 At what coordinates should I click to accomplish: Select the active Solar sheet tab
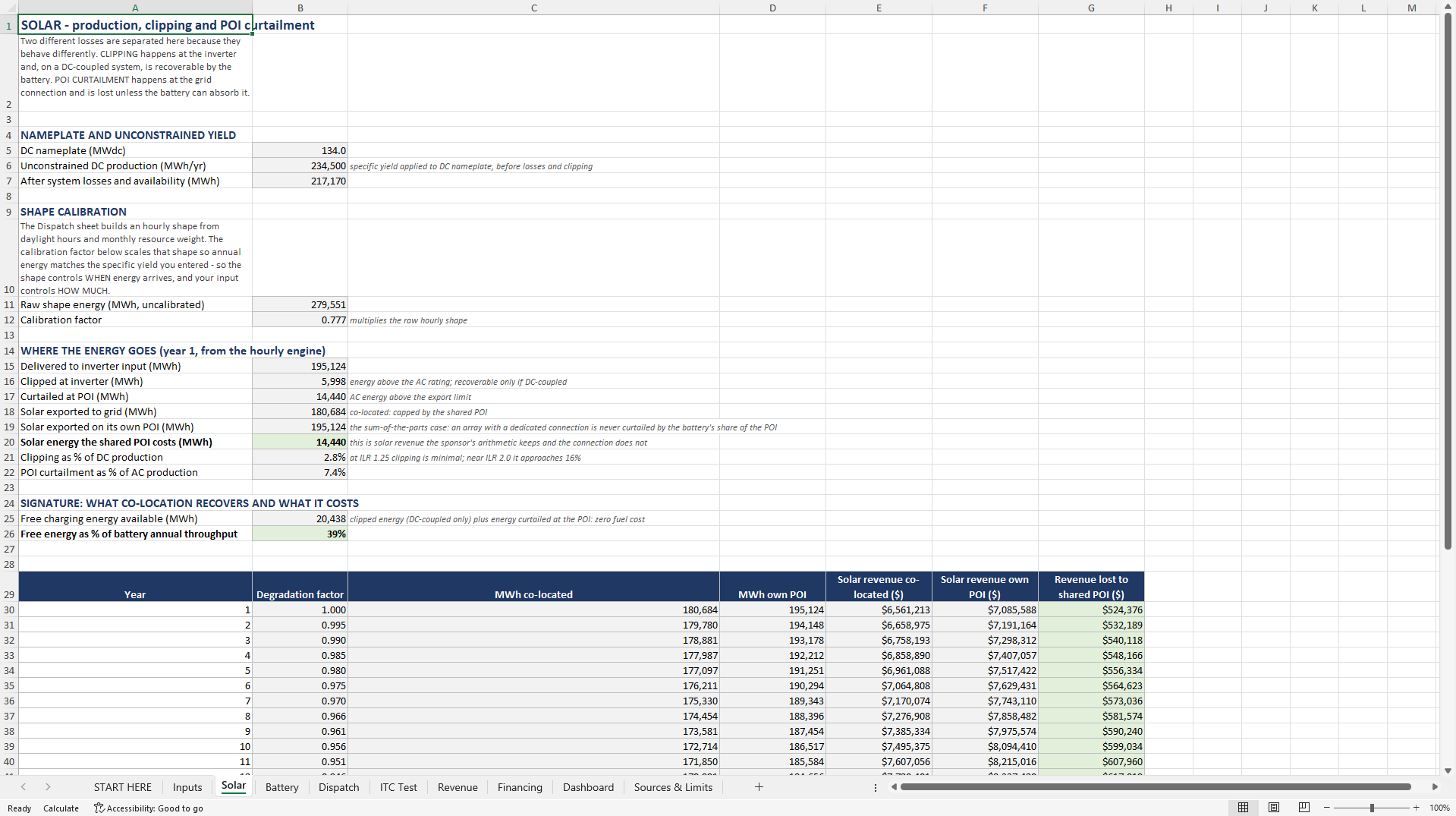click(x=234, y=786)
